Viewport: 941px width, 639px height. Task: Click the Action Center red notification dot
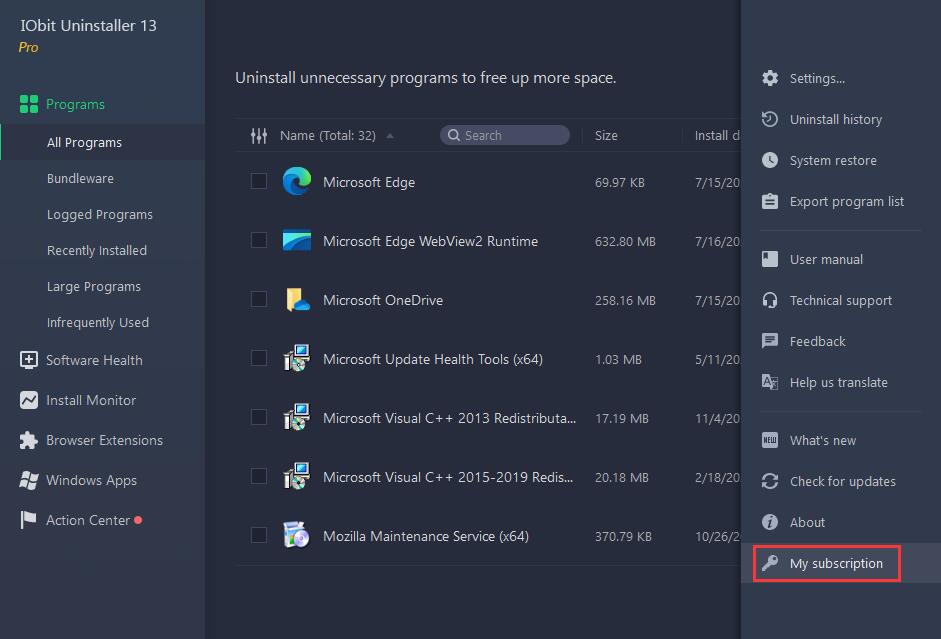pyautogui.click(x=138, y=520)
